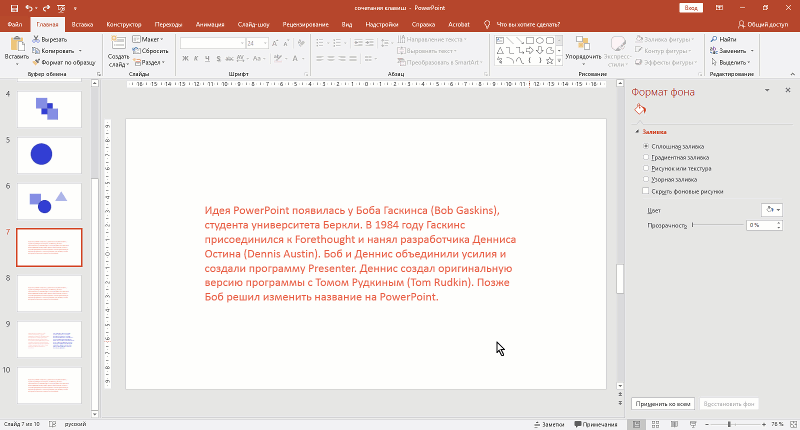The width and height of the screenshot is (800, 430).
Task: Click the Что вы хотите сделать search box
Action: click(x=528, y=24)
